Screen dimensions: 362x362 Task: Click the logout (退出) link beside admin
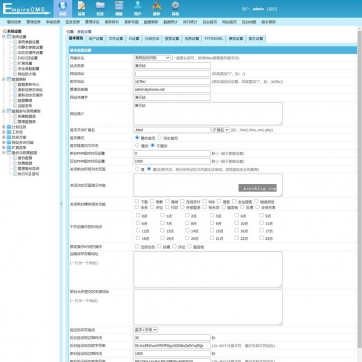tap(272, 9)
